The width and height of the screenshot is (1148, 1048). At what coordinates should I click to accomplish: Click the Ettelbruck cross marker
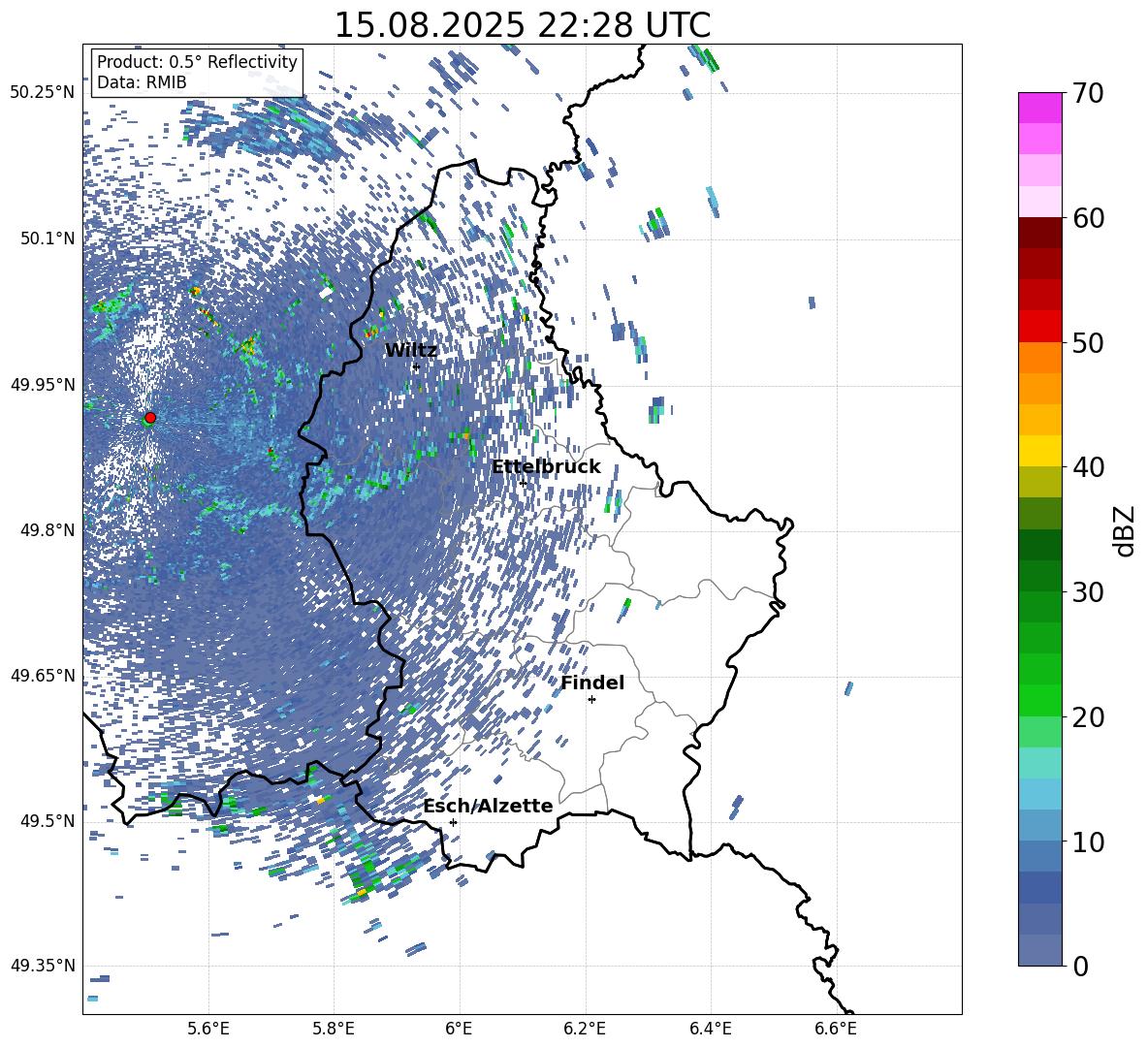523,483
